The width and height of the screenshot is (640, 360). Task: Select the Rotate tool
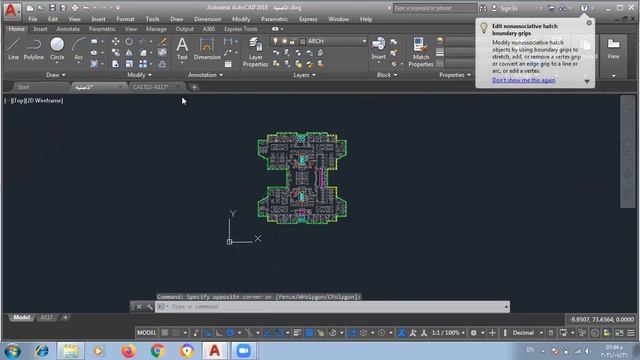tap(129, 41)
